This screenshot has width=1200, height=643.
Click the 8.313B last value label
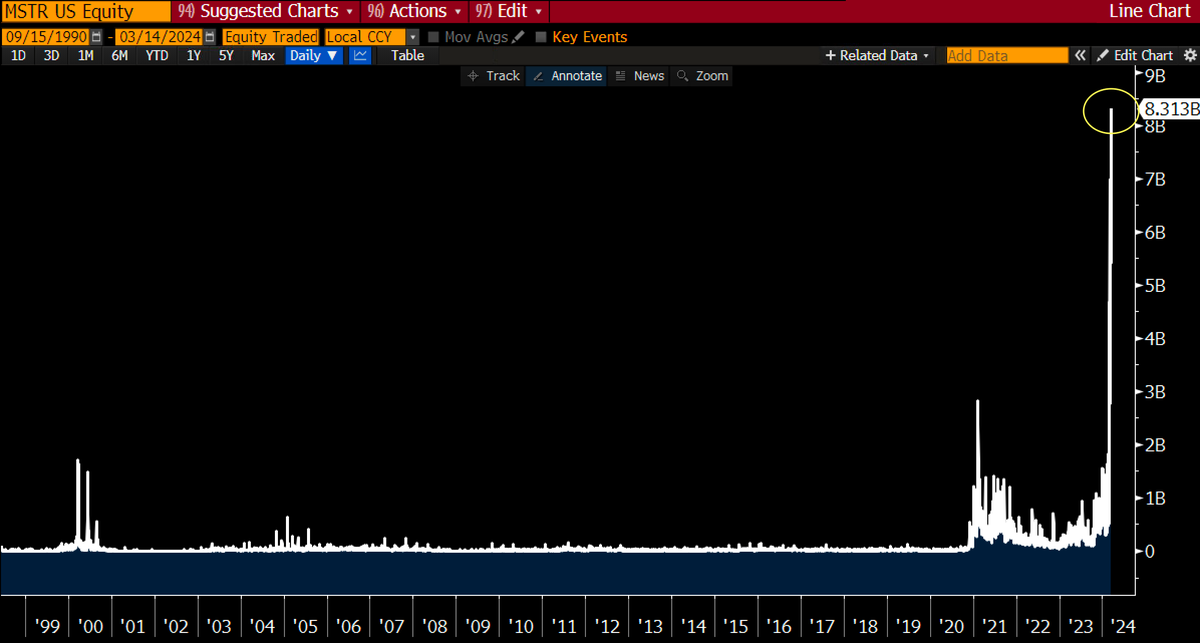click(1170, 109)
